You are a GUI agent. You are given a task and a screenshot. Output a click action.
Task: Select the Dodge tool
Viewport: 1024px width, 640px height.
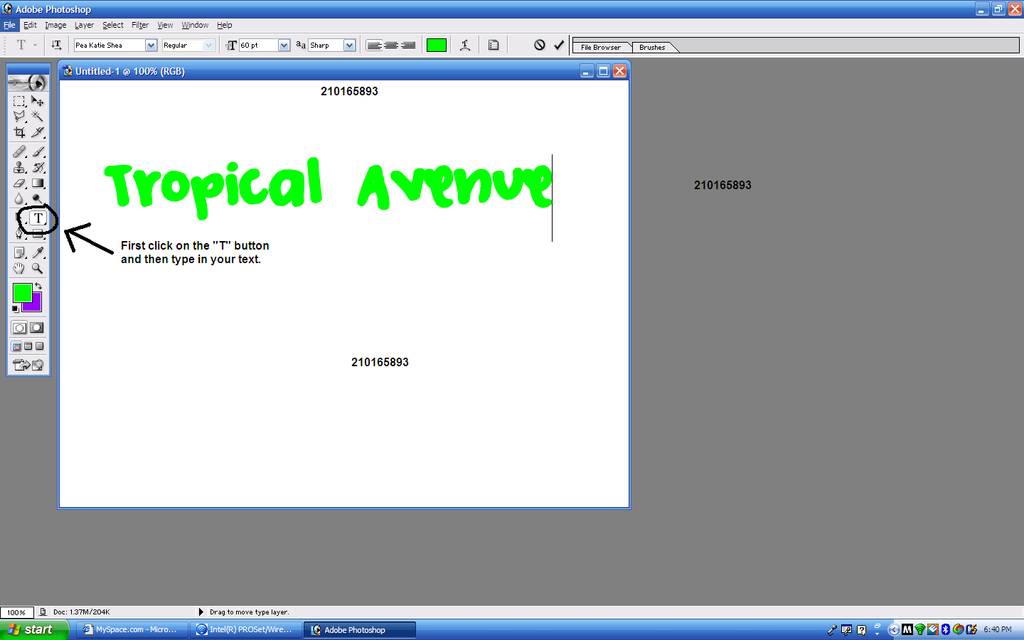pos(37,199)
